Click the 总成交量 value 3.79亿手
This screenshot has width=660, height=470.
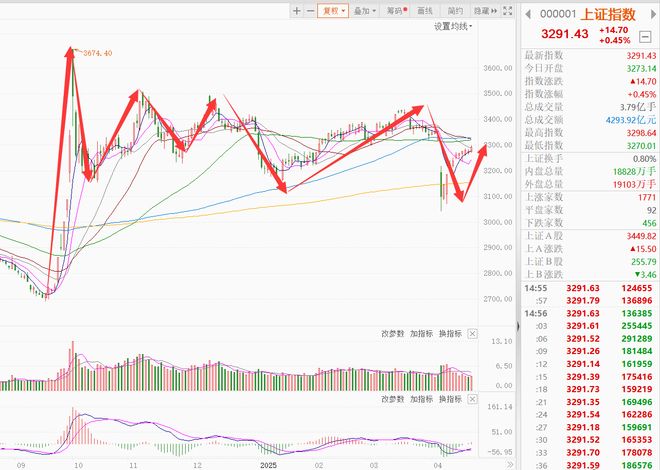(x=638, y=107)
